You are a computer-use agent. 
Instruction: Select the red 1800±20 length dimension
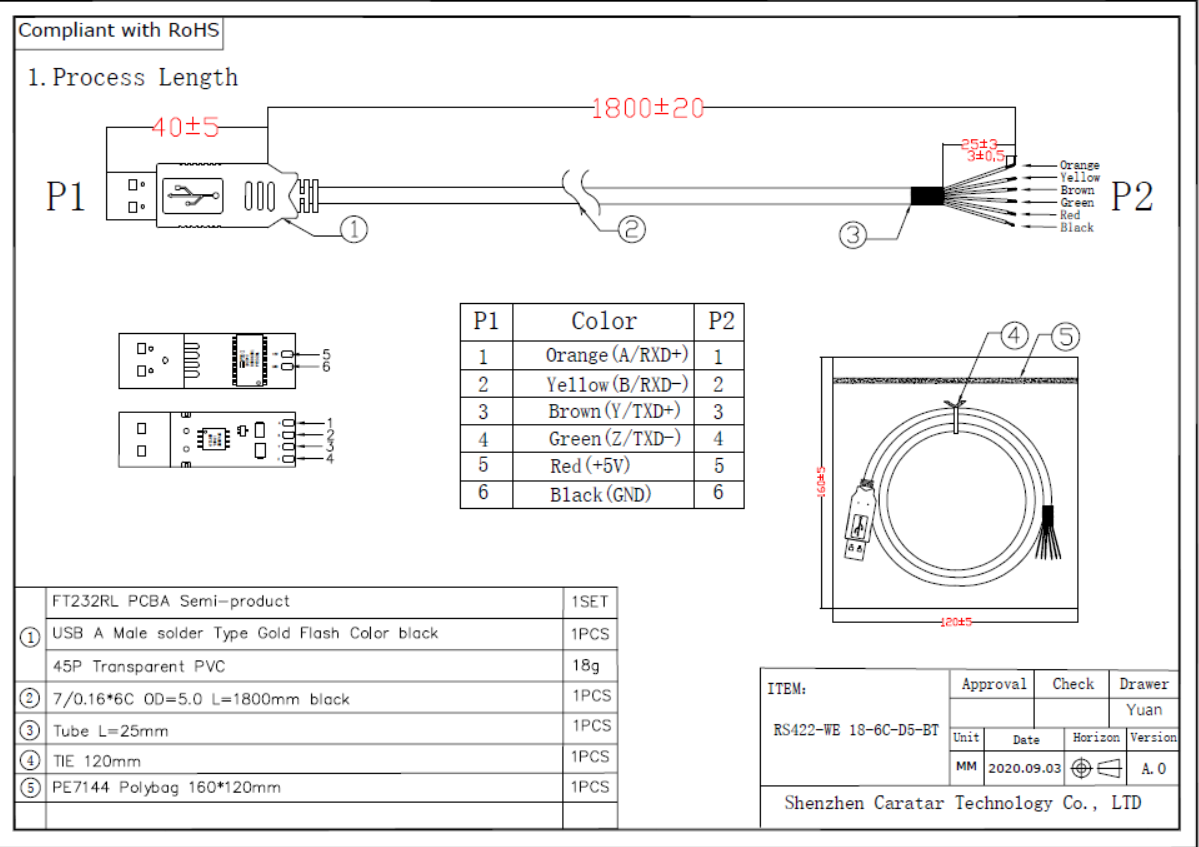[648, 108]
